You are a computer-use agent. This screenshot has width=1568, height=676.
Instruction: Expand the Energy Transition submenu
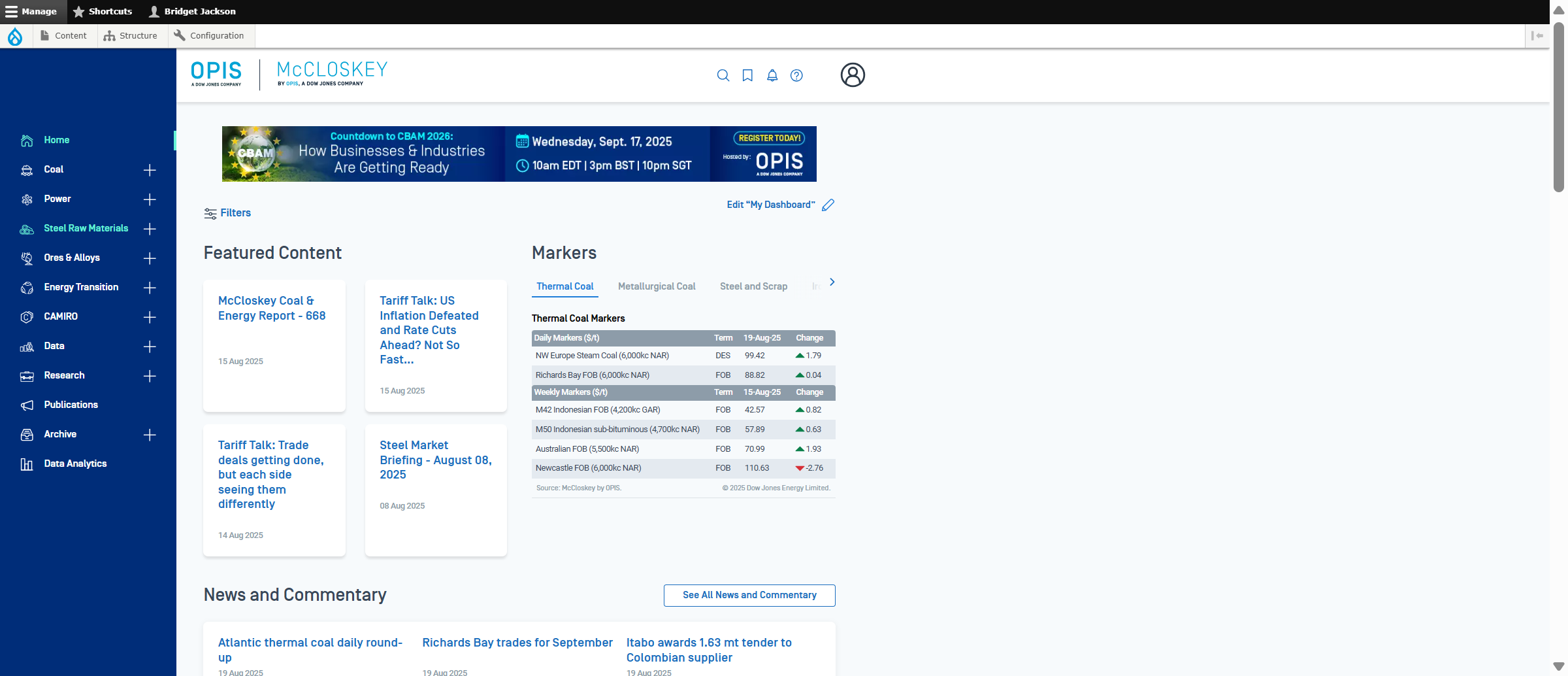(150, 288)
